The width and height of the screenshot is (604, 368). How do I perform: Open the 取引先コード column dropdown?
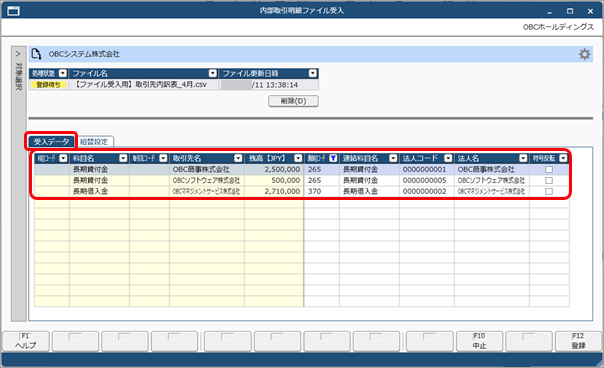click(x=163, y=158)
